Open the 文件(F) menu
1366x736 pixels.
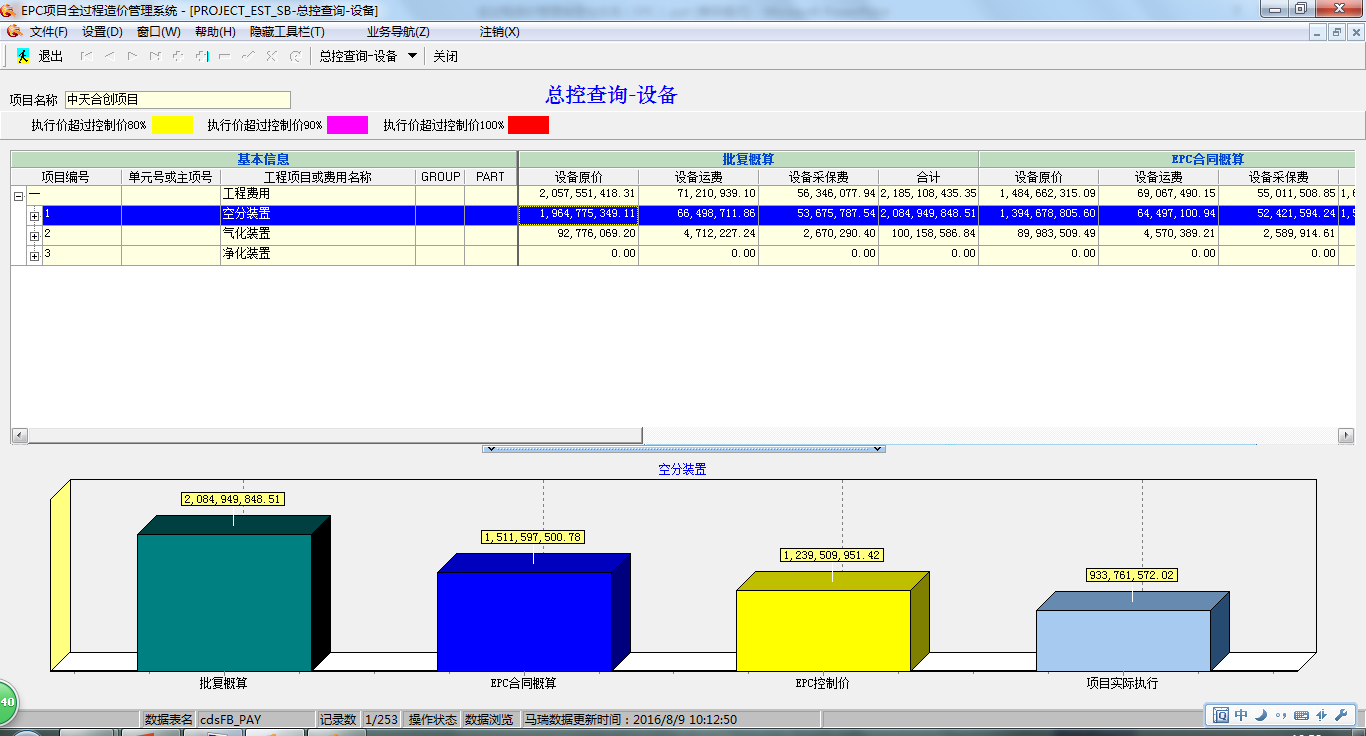(x=48, y=32)
